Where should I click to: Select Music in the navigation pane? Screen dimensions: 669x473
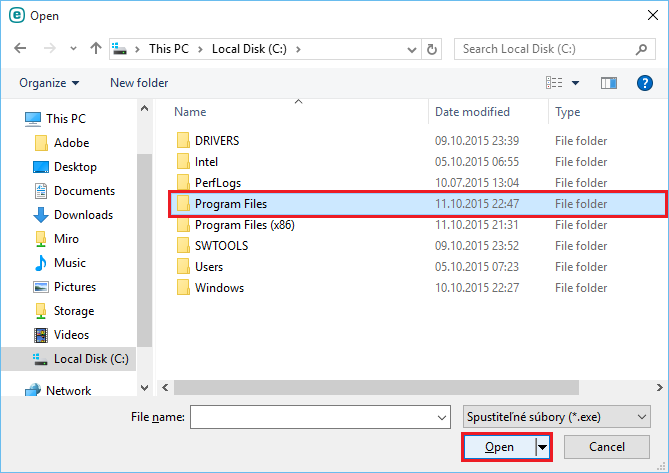coord(69,263)
